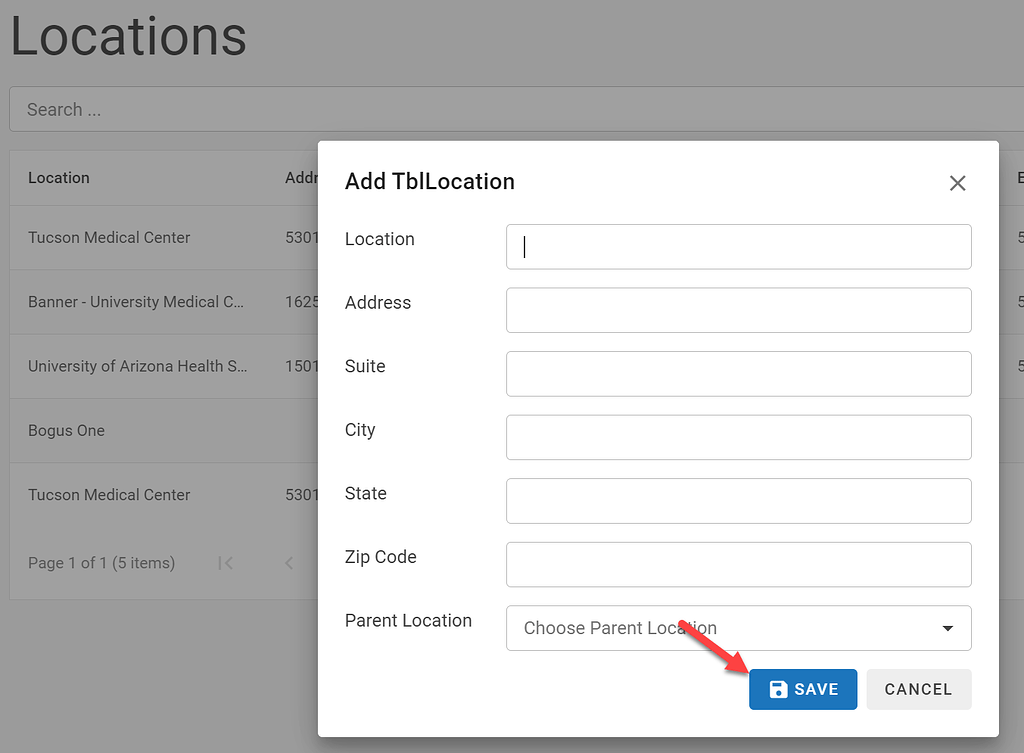Select the Bogus One table row

[x=66, y=430]
